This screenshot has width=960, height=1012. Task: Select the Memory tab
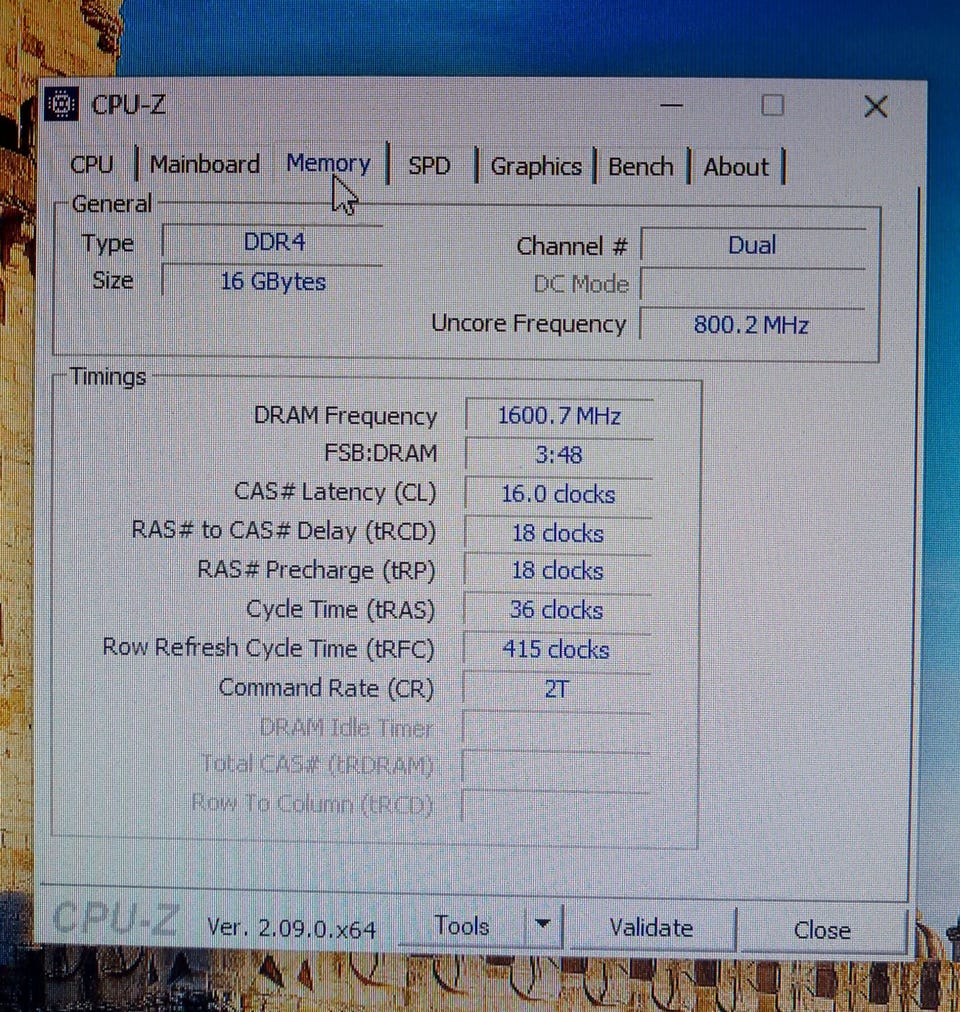click(x=328, y=163)
